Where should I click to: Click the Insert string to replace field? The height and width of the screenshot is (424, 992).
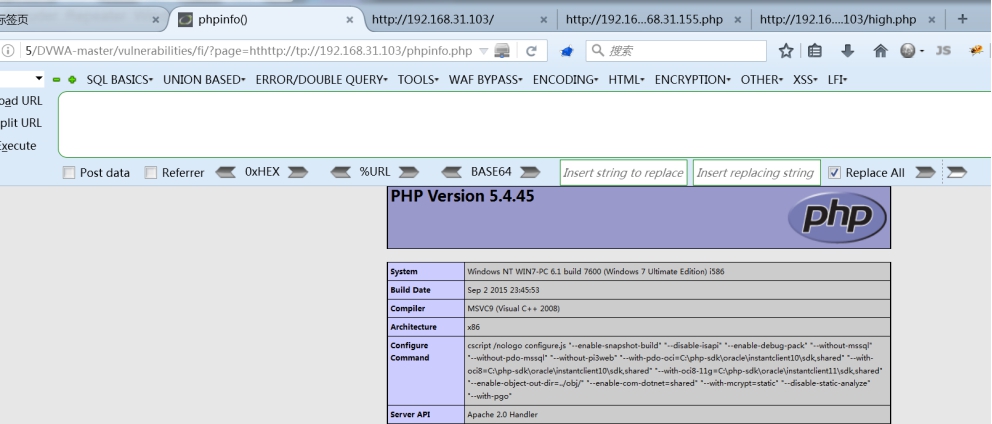click(623, 172)
